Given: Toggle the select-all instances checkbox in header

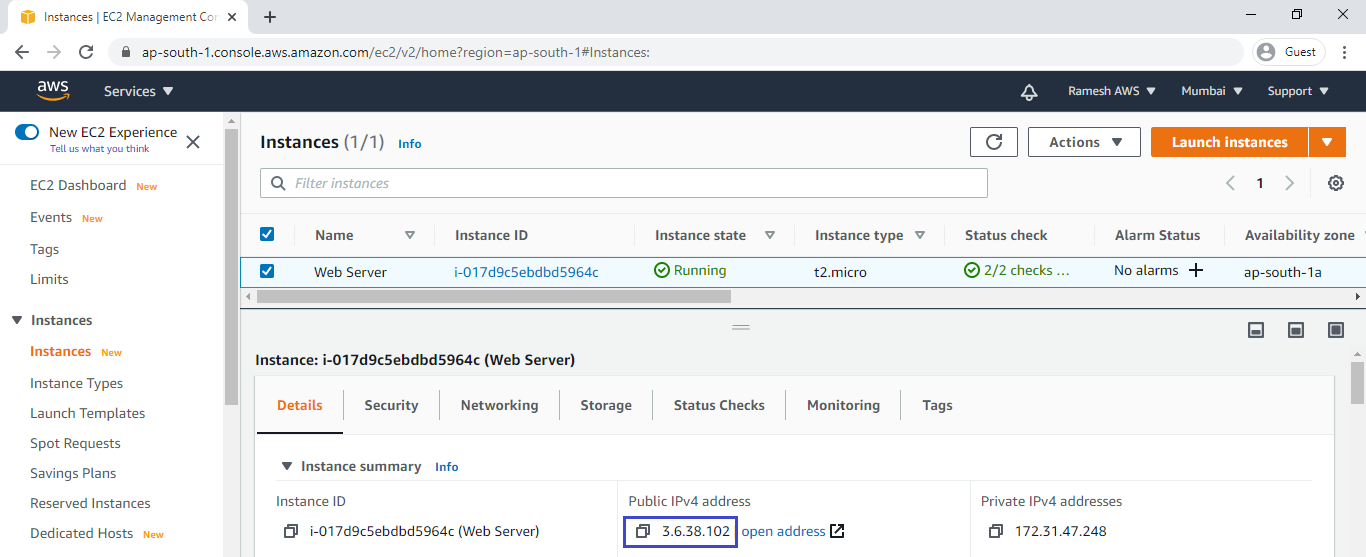Looking at the screenshot, I should (x=267, y=234).
